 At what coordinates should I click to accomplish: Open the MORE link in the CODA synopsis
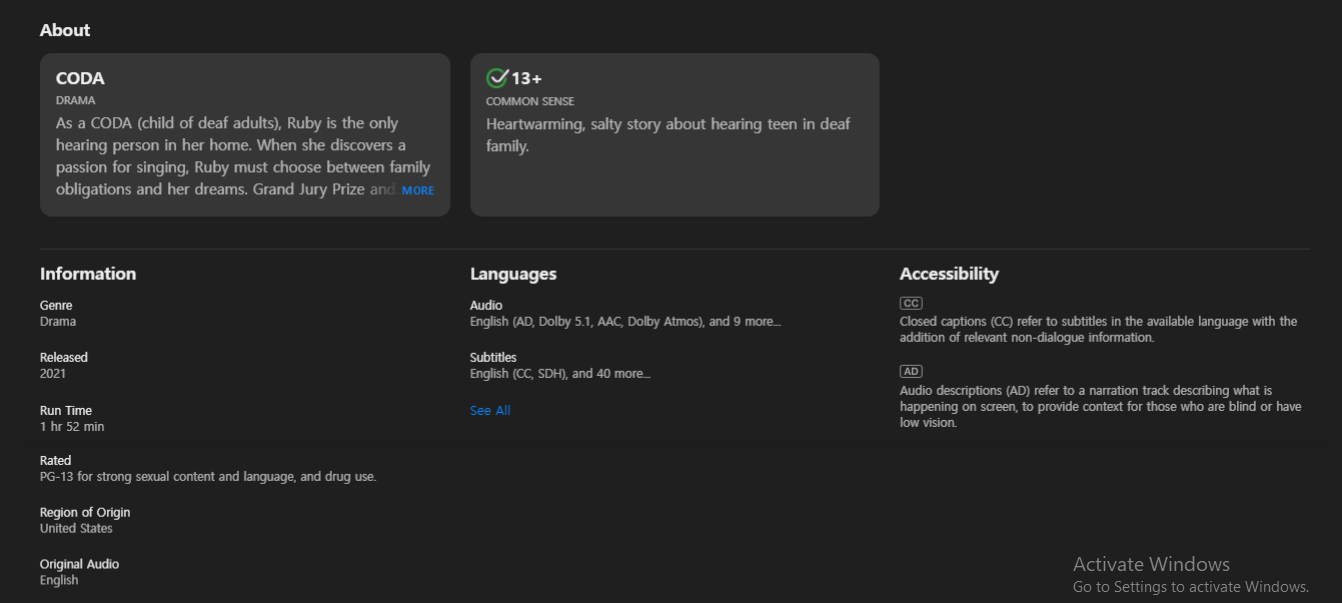point(419,190)
